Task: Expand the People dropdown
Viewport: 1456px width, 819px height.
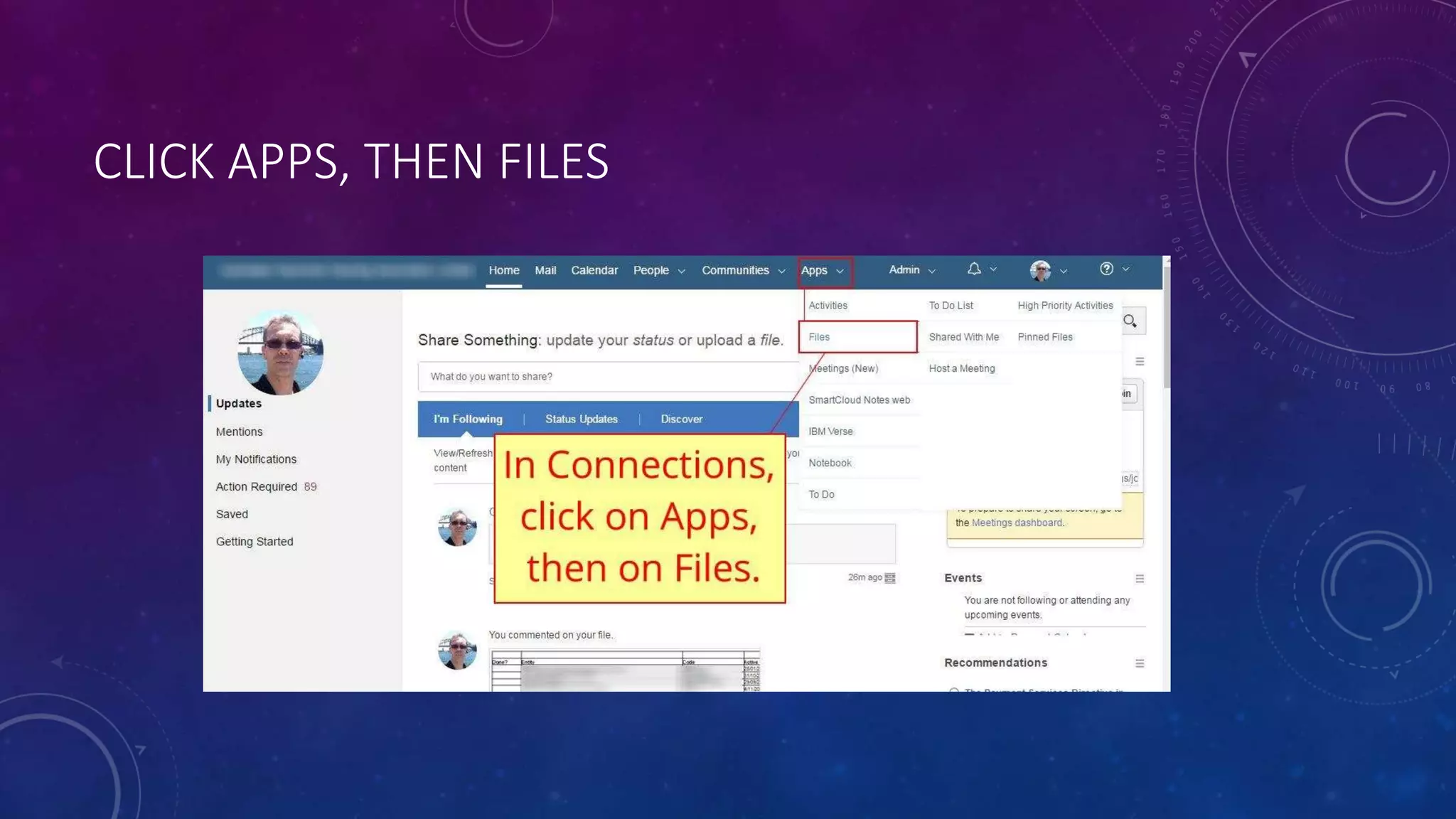Action: pos(658,271)
